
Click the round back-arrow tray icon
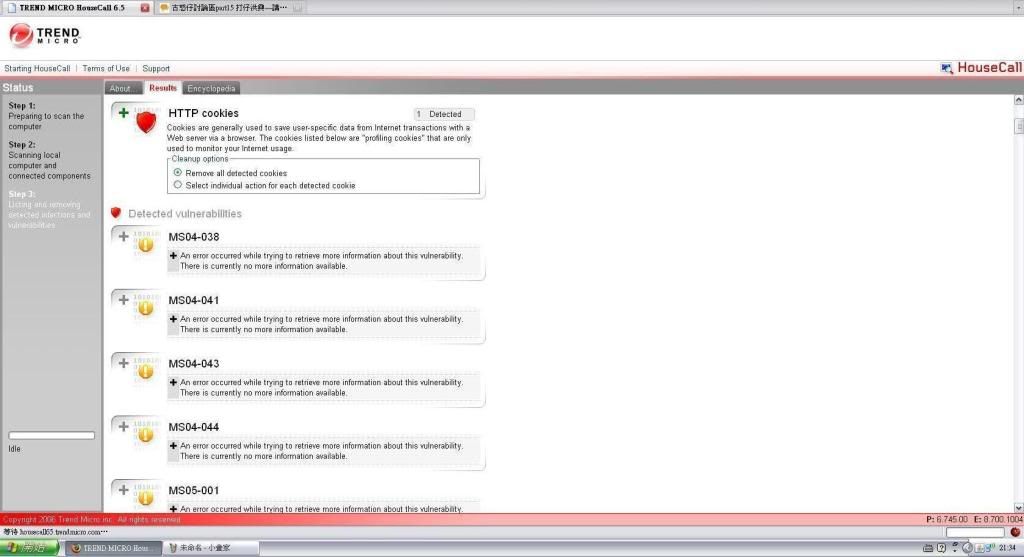coord(967,548)
